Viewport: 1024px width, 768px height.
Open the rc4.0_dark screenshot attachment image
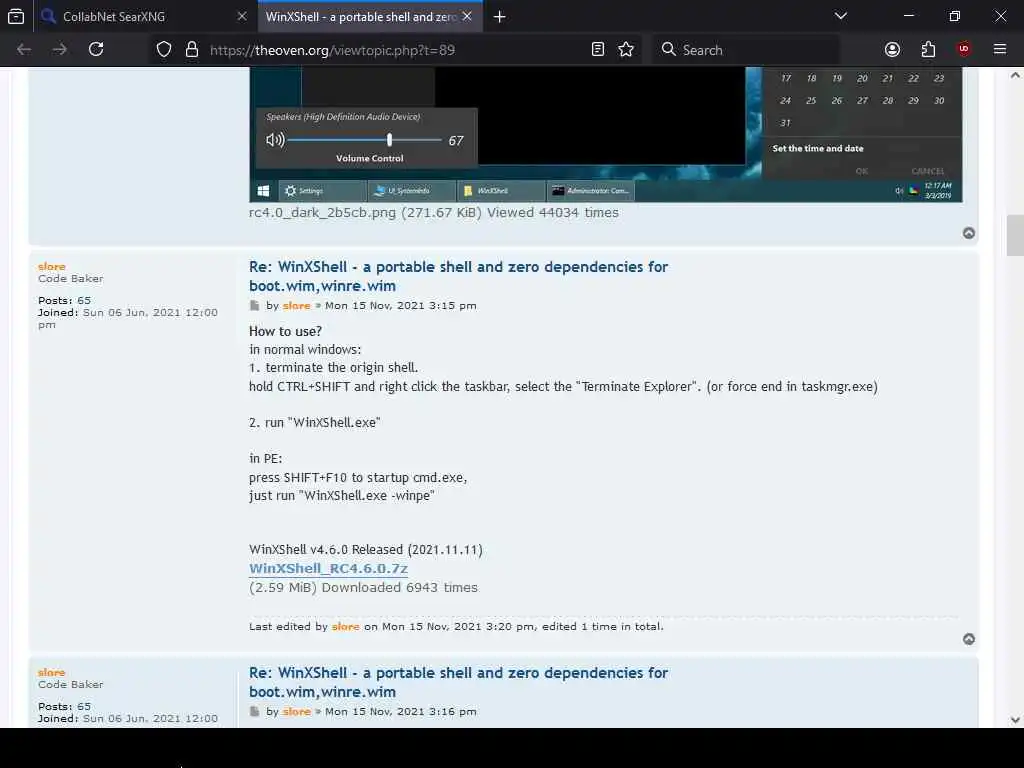pos(605,134)
